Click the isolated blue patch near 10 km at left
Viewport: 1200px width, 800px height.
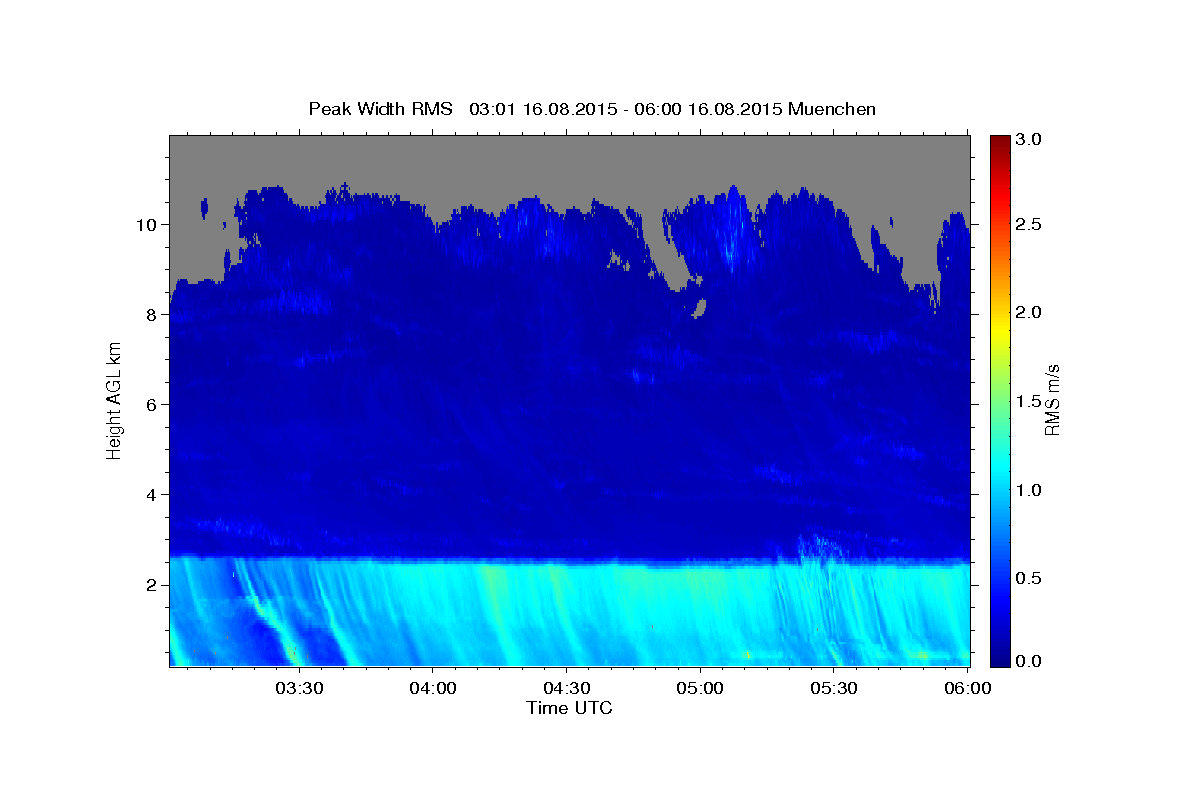(x=204, y=208)
